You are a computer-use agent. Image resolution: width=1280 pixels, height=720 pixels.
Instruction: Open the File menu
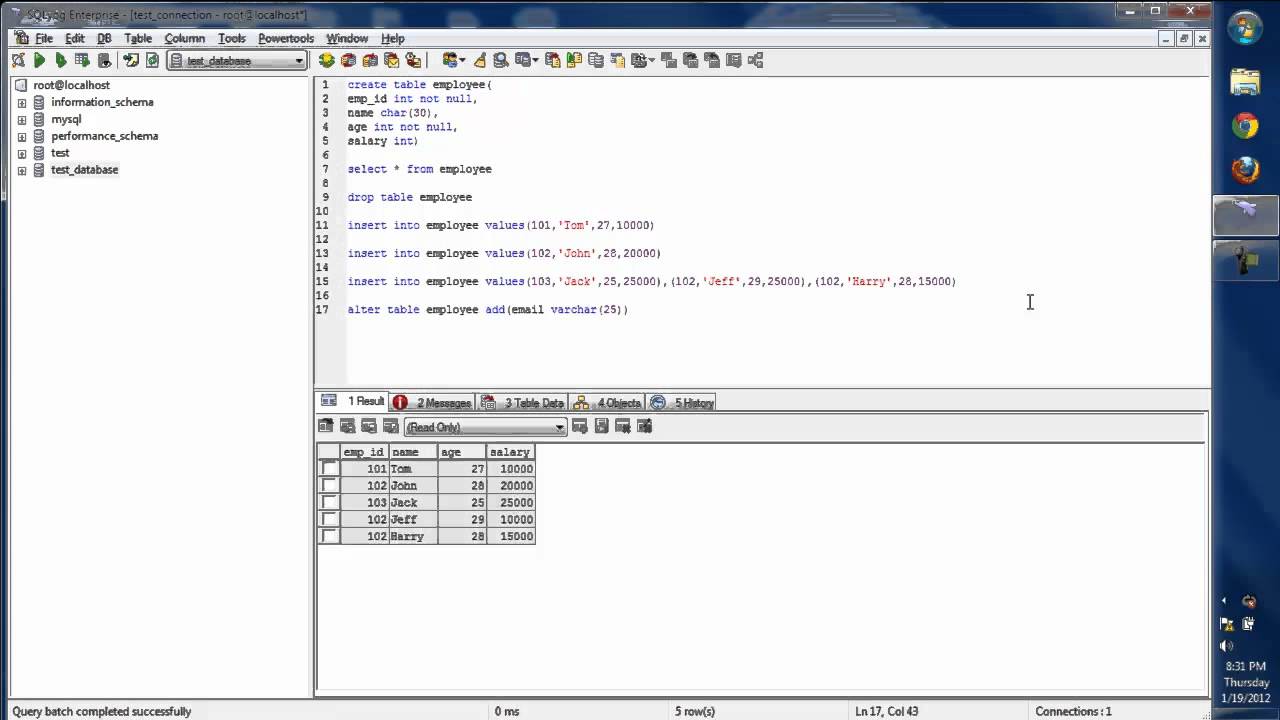coord(44,38)
